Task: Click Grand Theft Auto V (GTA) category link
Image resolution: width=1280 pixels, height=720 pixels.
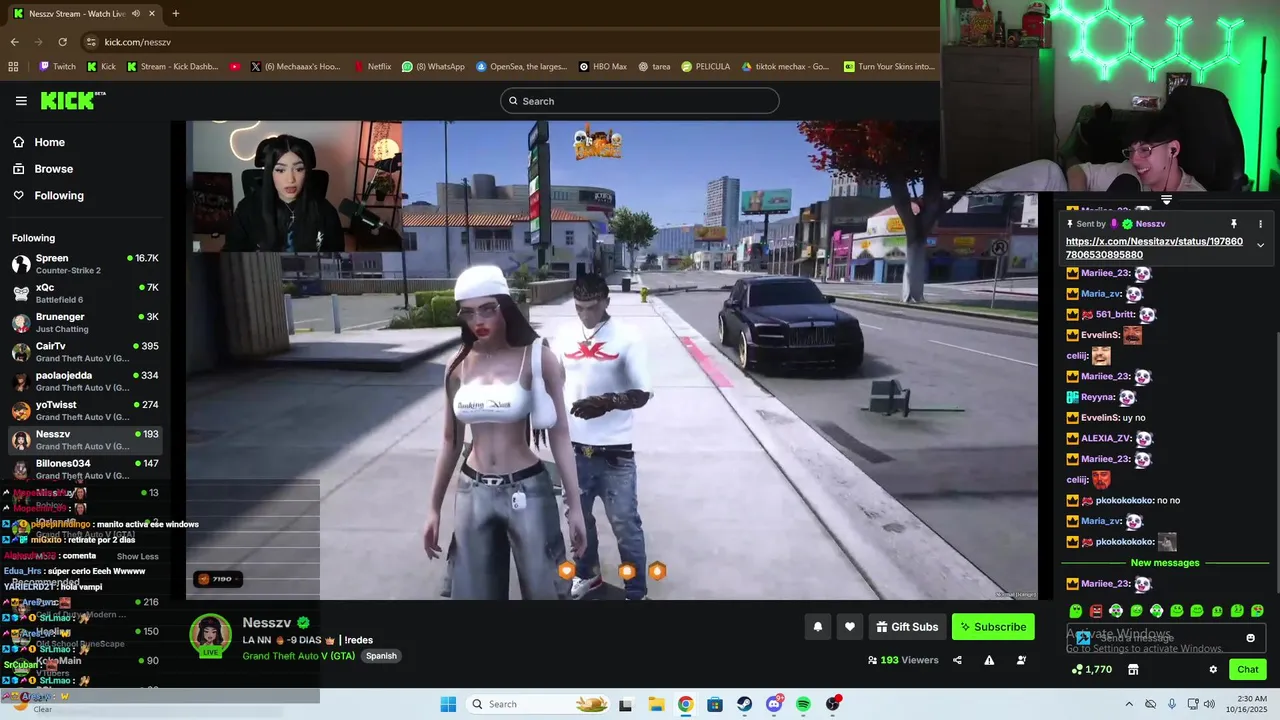Action: [x=299, y=656]
